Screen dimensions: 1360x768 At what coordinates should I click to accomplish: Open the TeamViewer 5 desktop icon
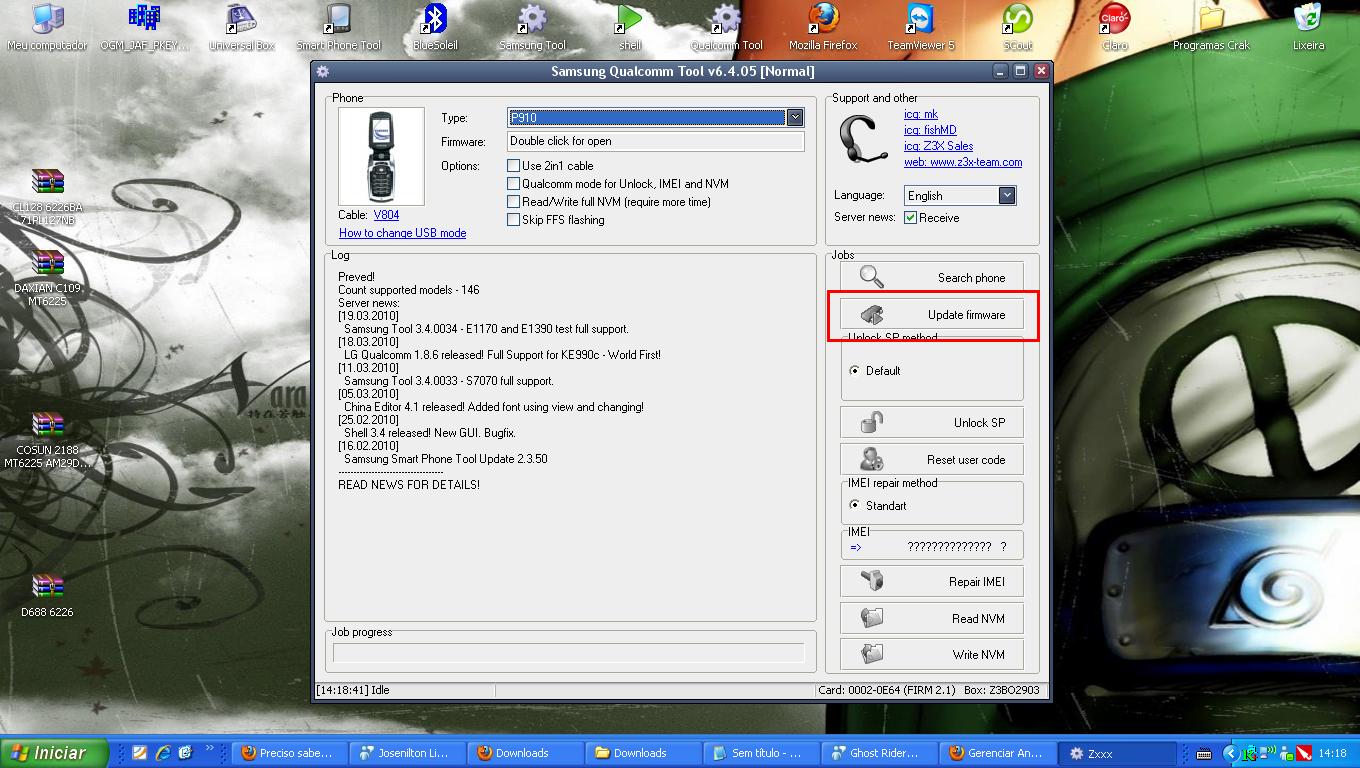[920, 27]
